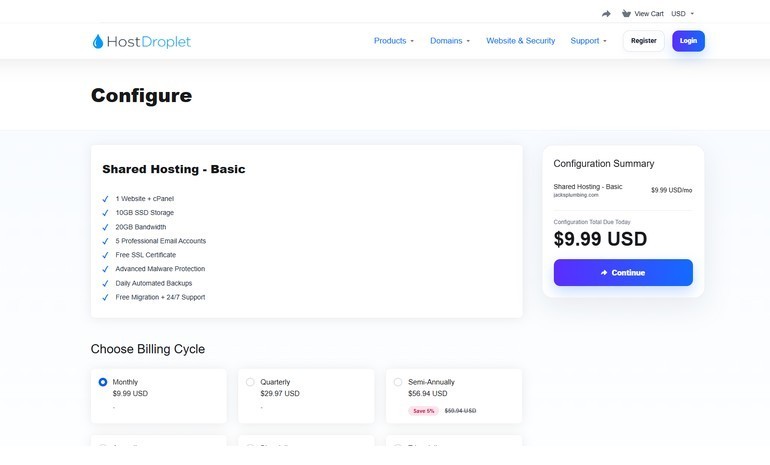Click checkmark beside Daily Automated Backups
The image size is (770, 465).
click(105, 283)
